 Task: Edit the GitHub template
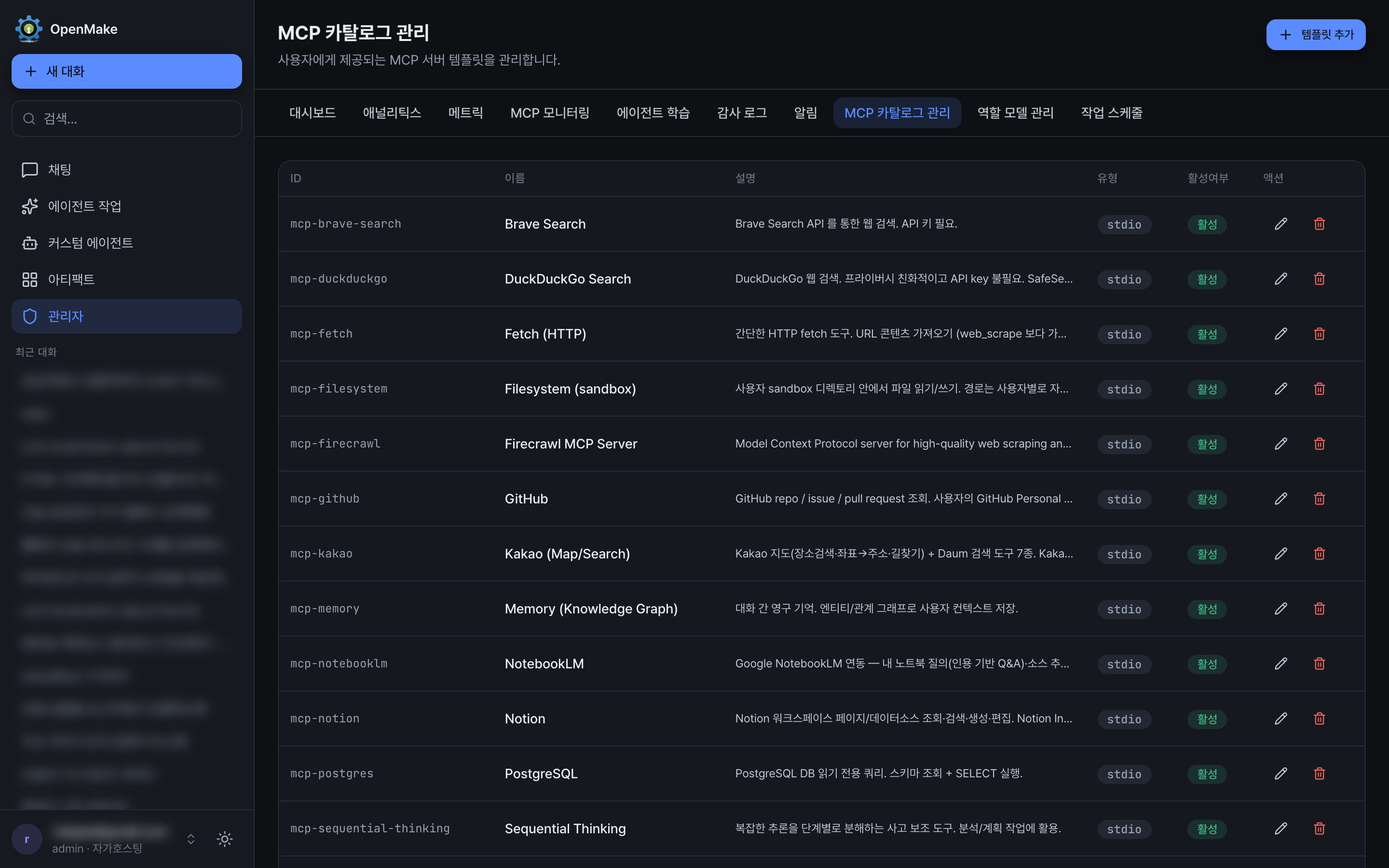click(1280, 499)
